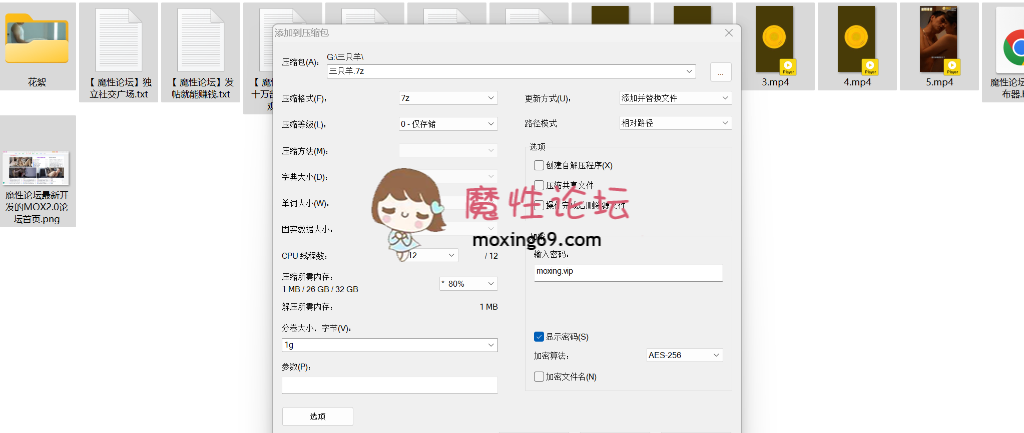Expand the AES-256 encryption method dropdown
The image size is (1024, 433).
[685, 355]
